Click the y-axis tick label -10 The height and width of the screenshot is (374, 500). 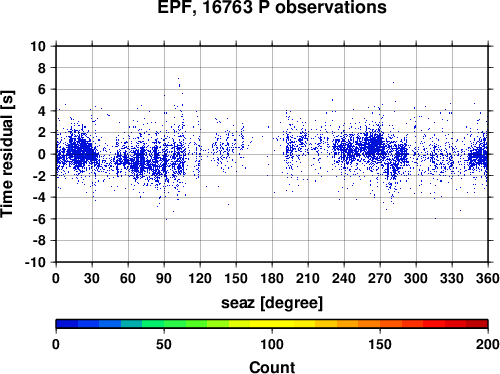coord(35,262)
